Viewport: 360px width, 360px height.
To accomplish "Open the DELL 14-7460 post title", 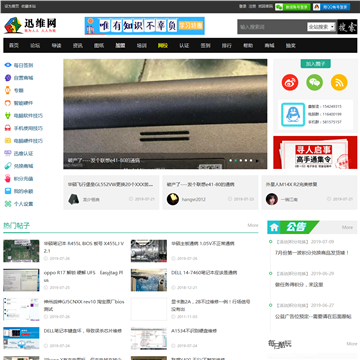I will coord(204,273).
